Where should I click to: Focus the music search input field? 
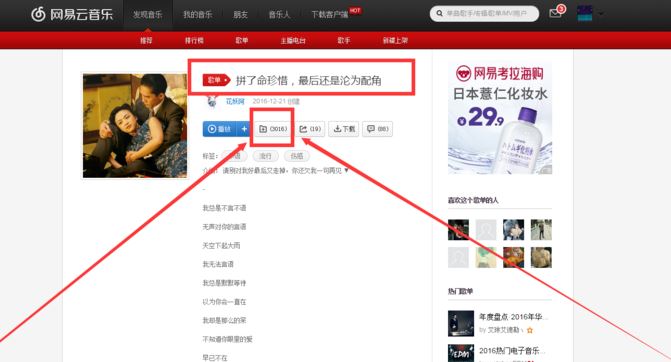pos(484,14)
